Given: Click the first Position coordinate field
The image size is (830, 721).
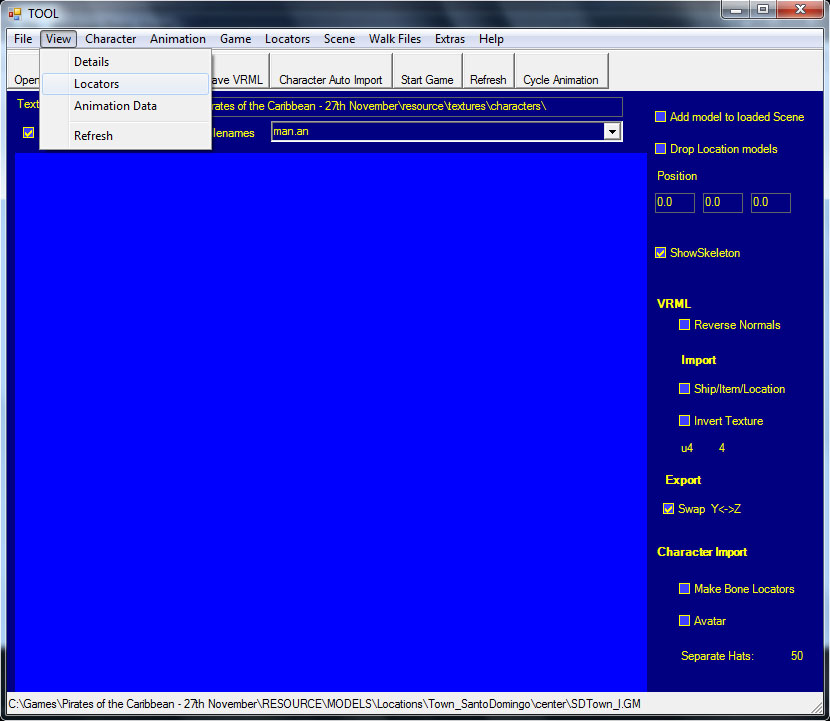Looking at the screenshot, I should (675, 203).
